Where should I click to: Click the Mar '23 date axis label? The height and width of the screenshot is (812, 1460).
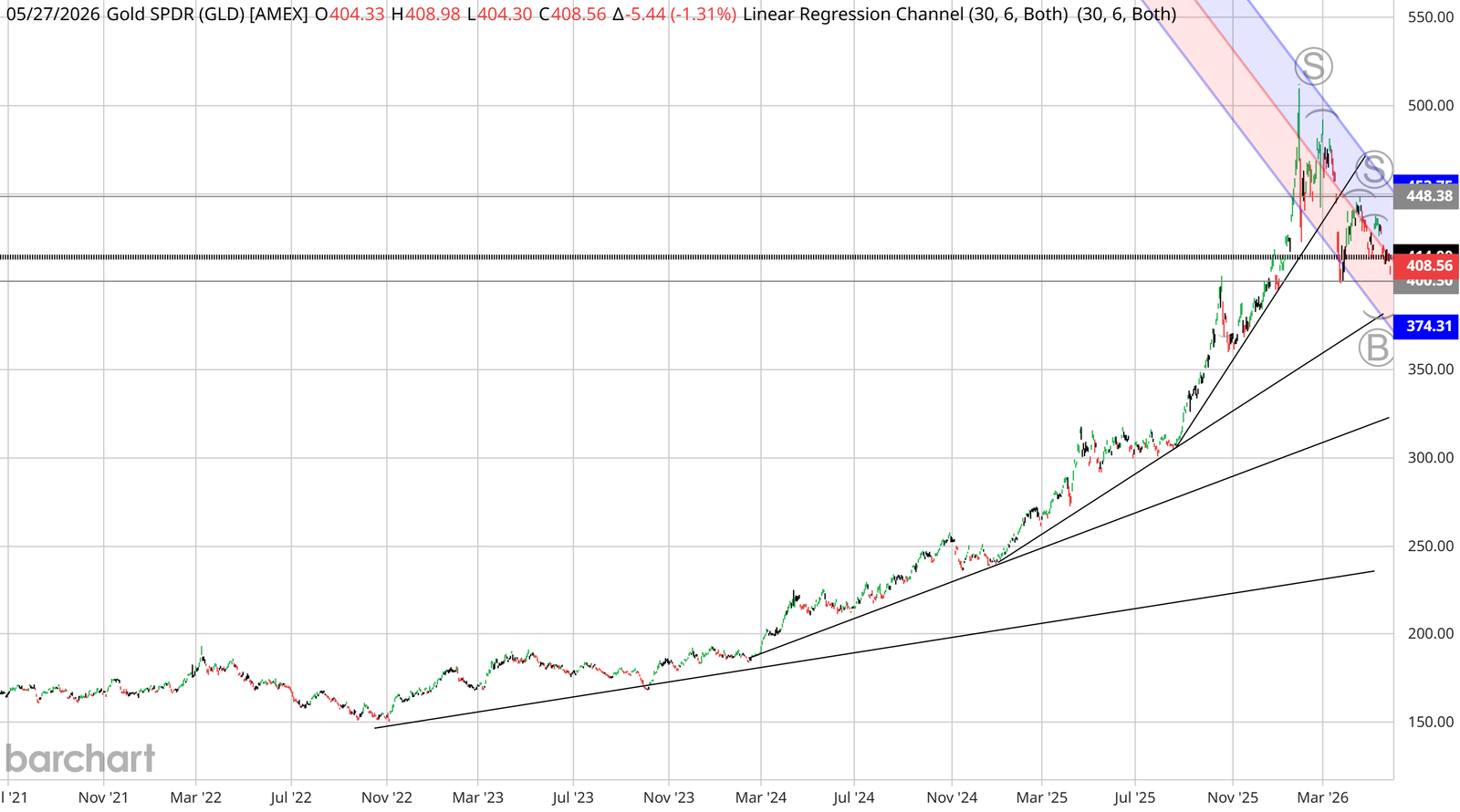tap(478, 797)
